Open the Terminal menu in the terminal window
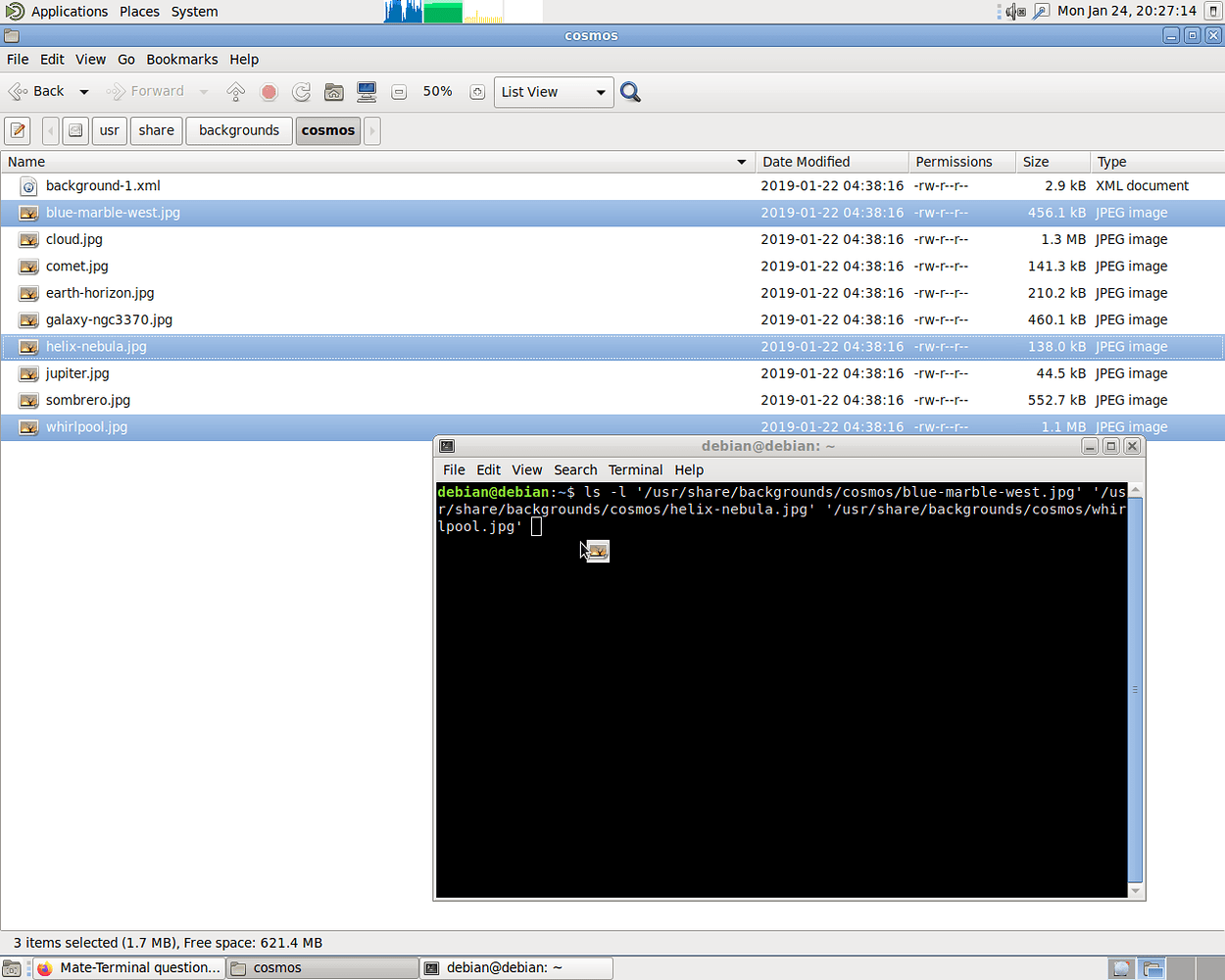The height and width of the screenshot is (980, 1225). (635, 469)
